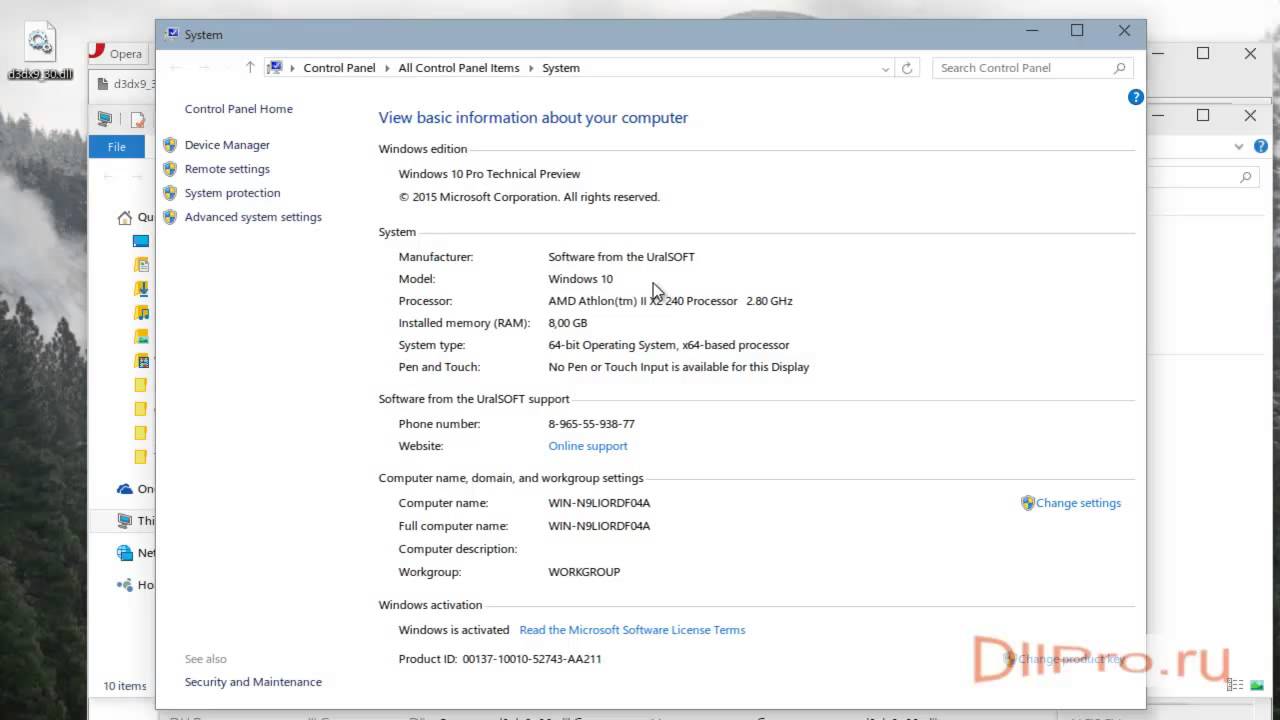Open System window help icon
The width and height of the screenshot is (1280, 720).
tap(1135, 97)
